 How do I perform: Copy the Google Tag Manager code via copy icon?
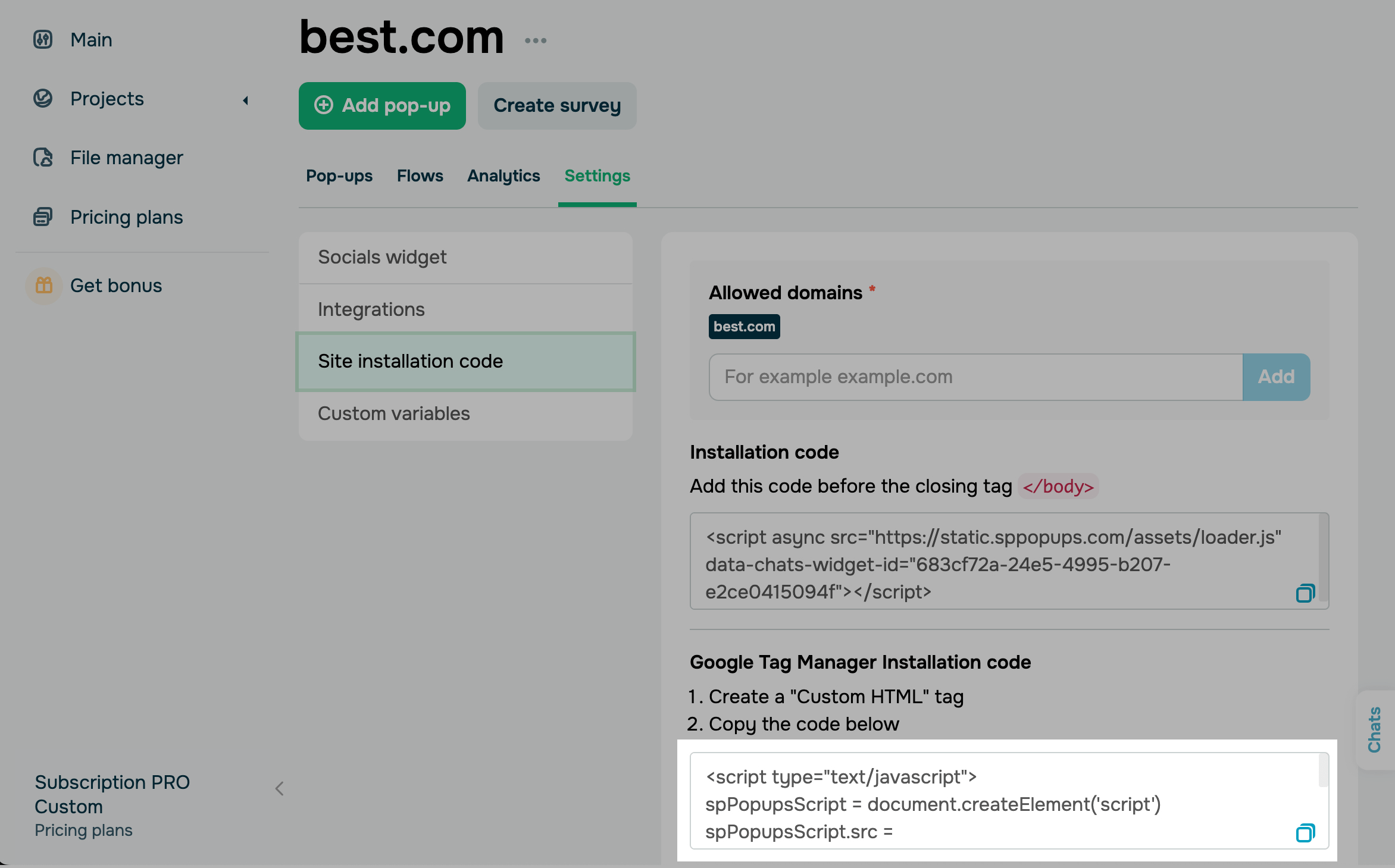click(1305, 833)
